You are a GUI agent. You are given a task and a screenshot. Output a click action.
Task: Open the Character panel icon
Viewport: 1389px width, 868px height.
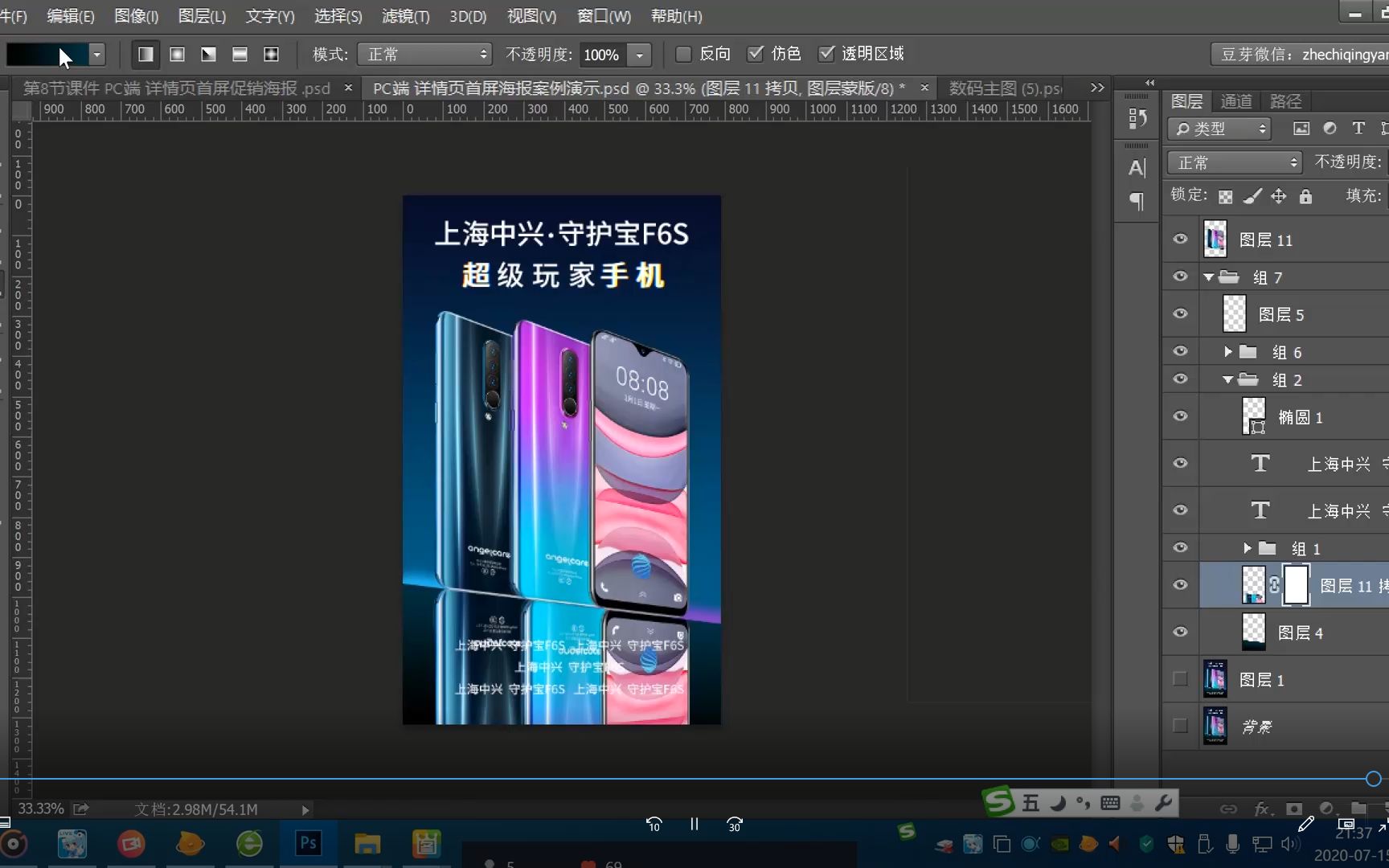[1137, 167]
